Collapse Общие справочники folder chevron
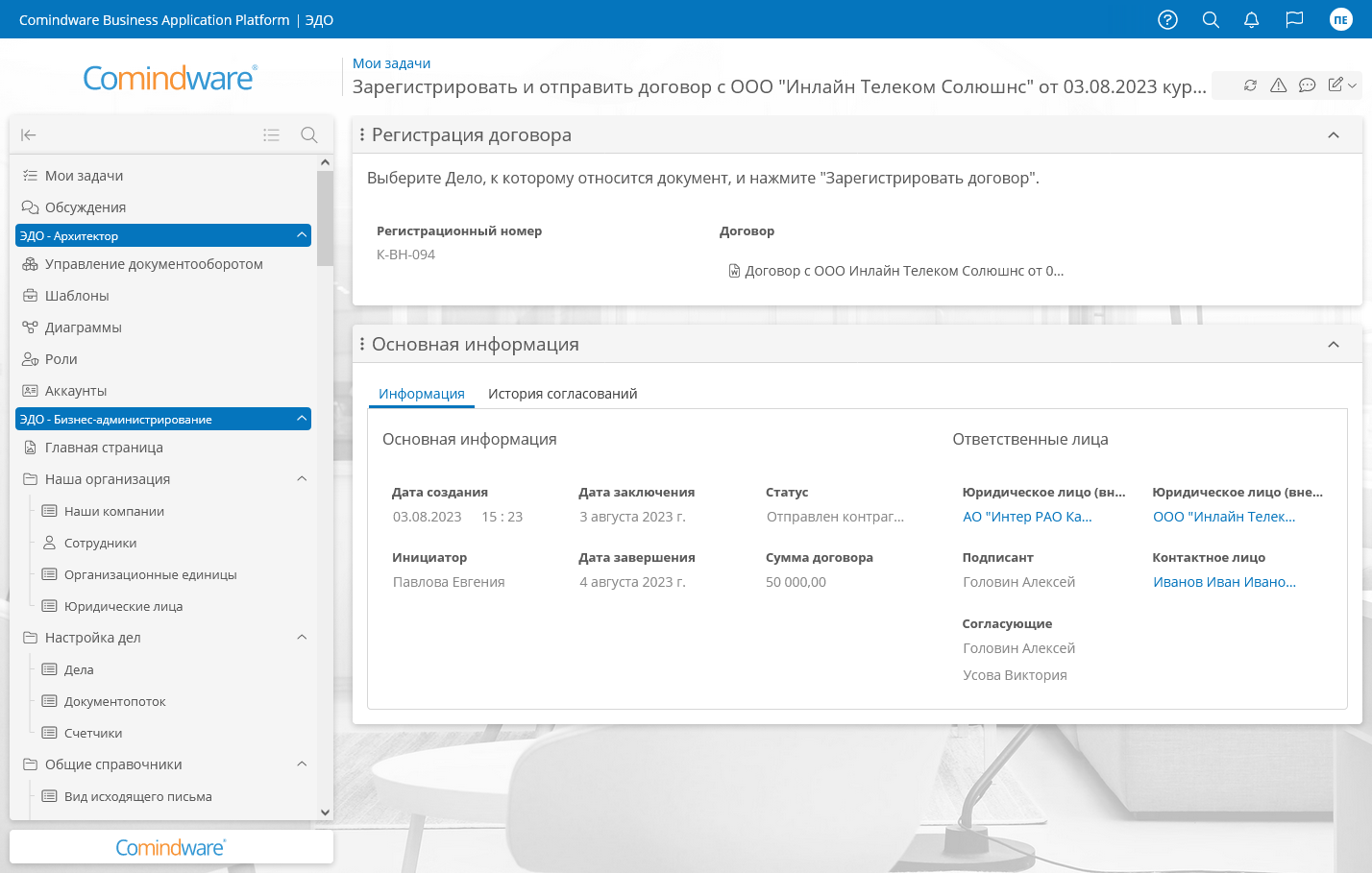This screenshot has height=873, width=1372. 302,764
